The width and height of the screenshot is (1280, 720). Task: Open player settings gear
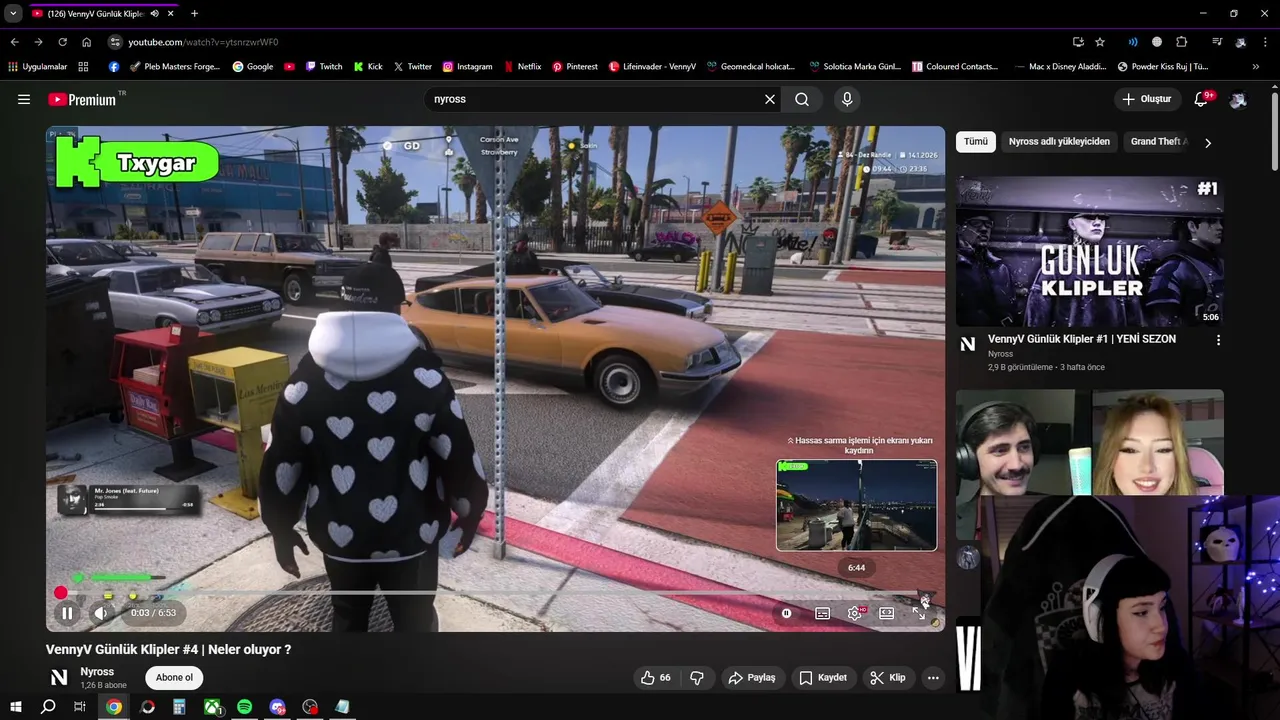pos(855,613)
